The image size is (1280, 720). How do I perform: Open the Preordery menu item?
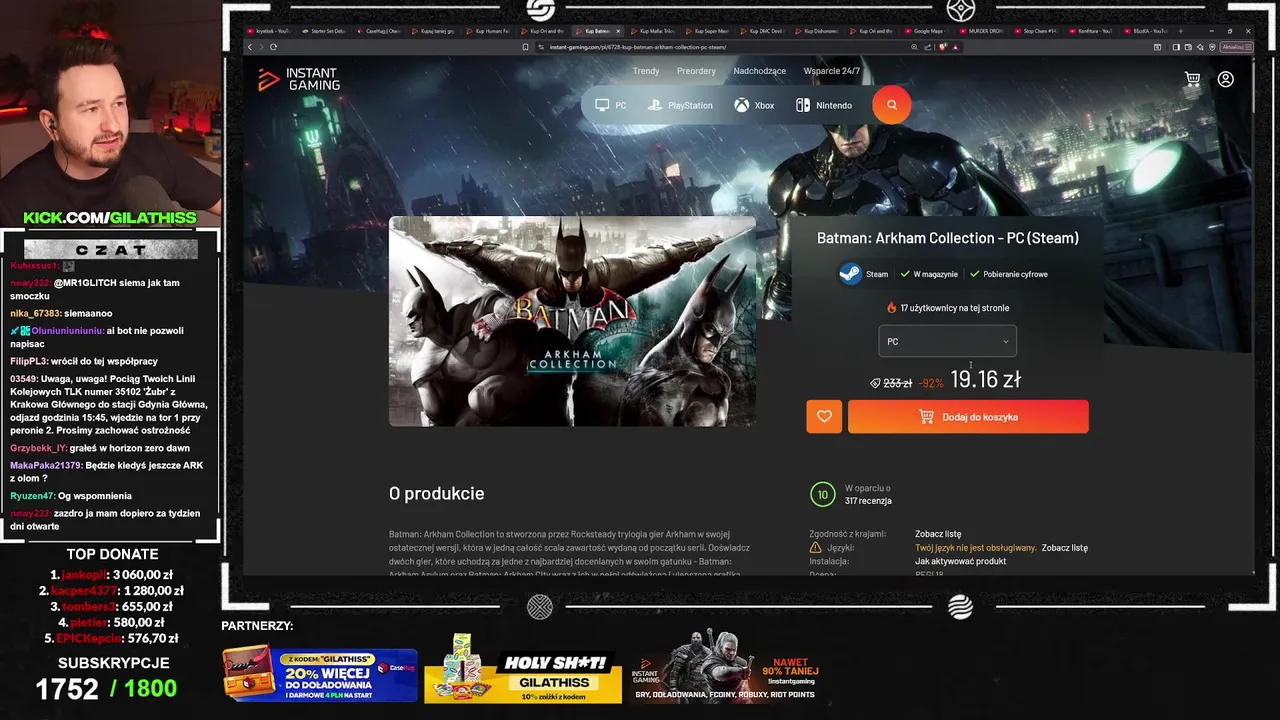point(696,71)
